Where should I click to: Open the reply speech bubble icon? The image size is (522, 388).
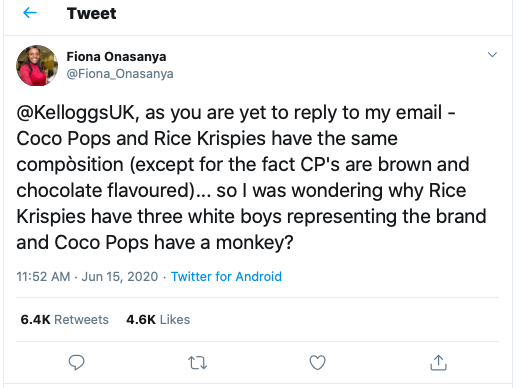coord(76,363)
